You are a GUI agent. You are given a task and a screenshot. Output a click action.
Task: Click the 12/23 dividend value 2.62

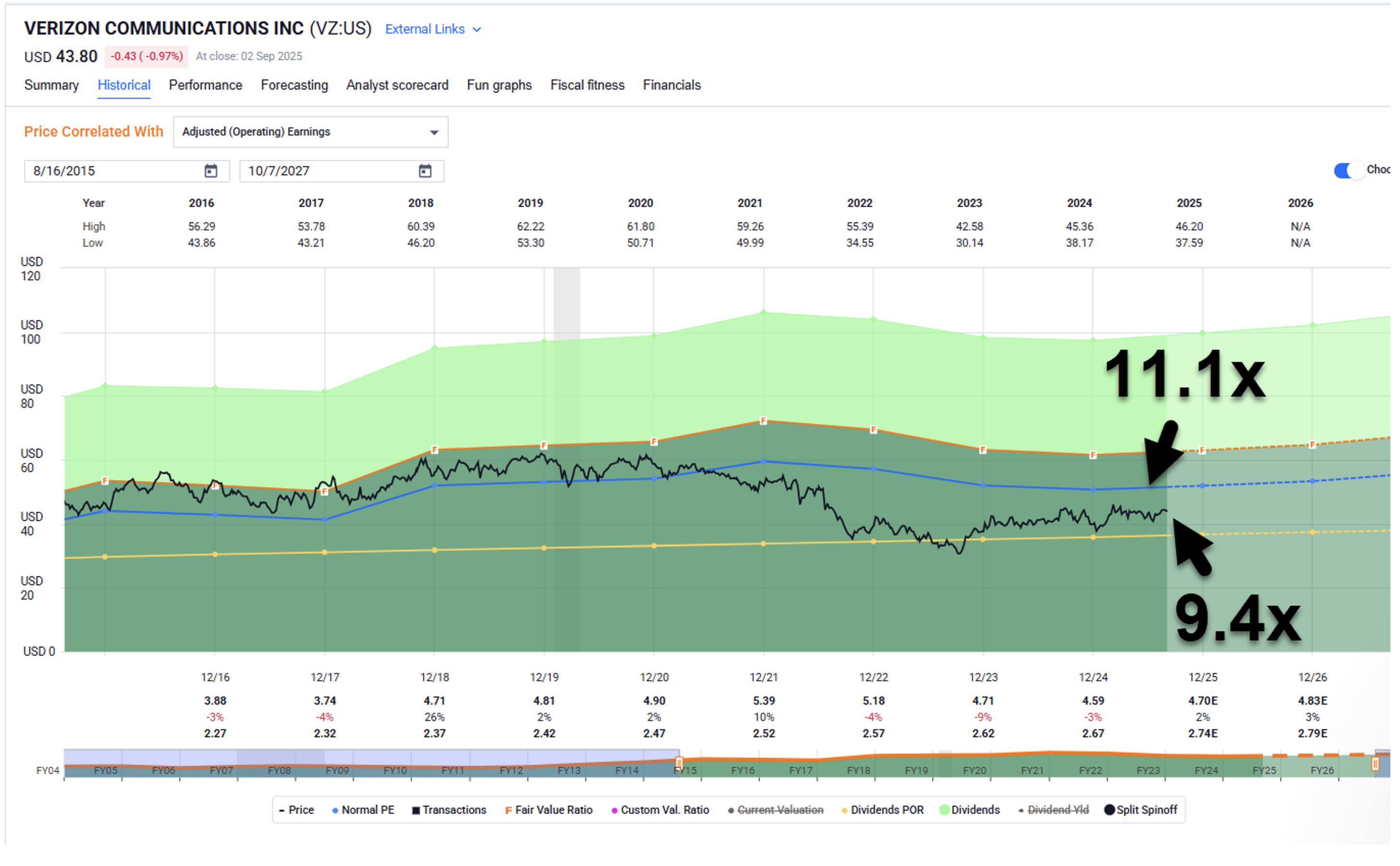click(x=983, y=734)
